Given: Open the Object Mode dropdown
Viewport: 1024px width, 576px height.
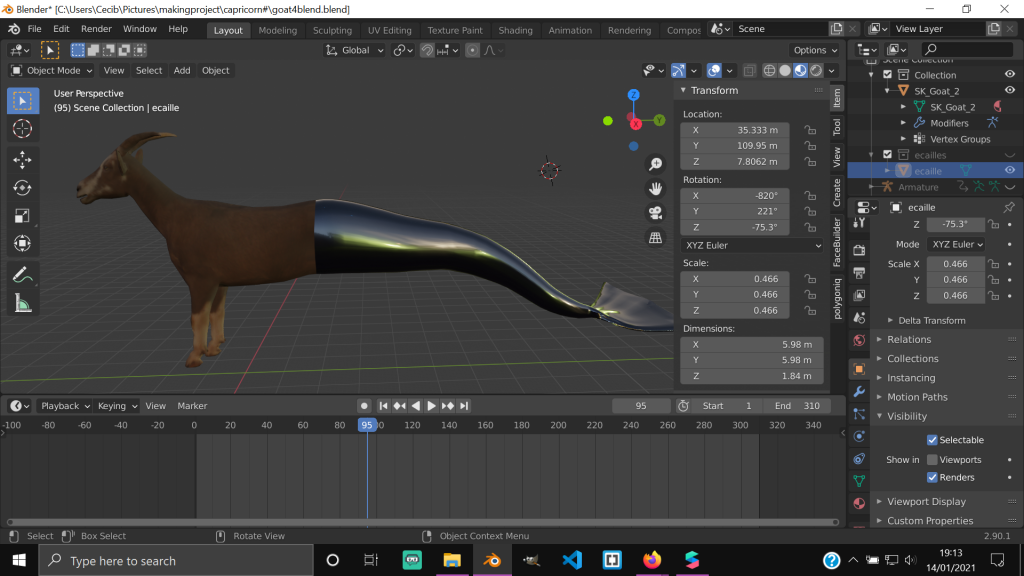Looking at the screenshot, I should point(52,71).
